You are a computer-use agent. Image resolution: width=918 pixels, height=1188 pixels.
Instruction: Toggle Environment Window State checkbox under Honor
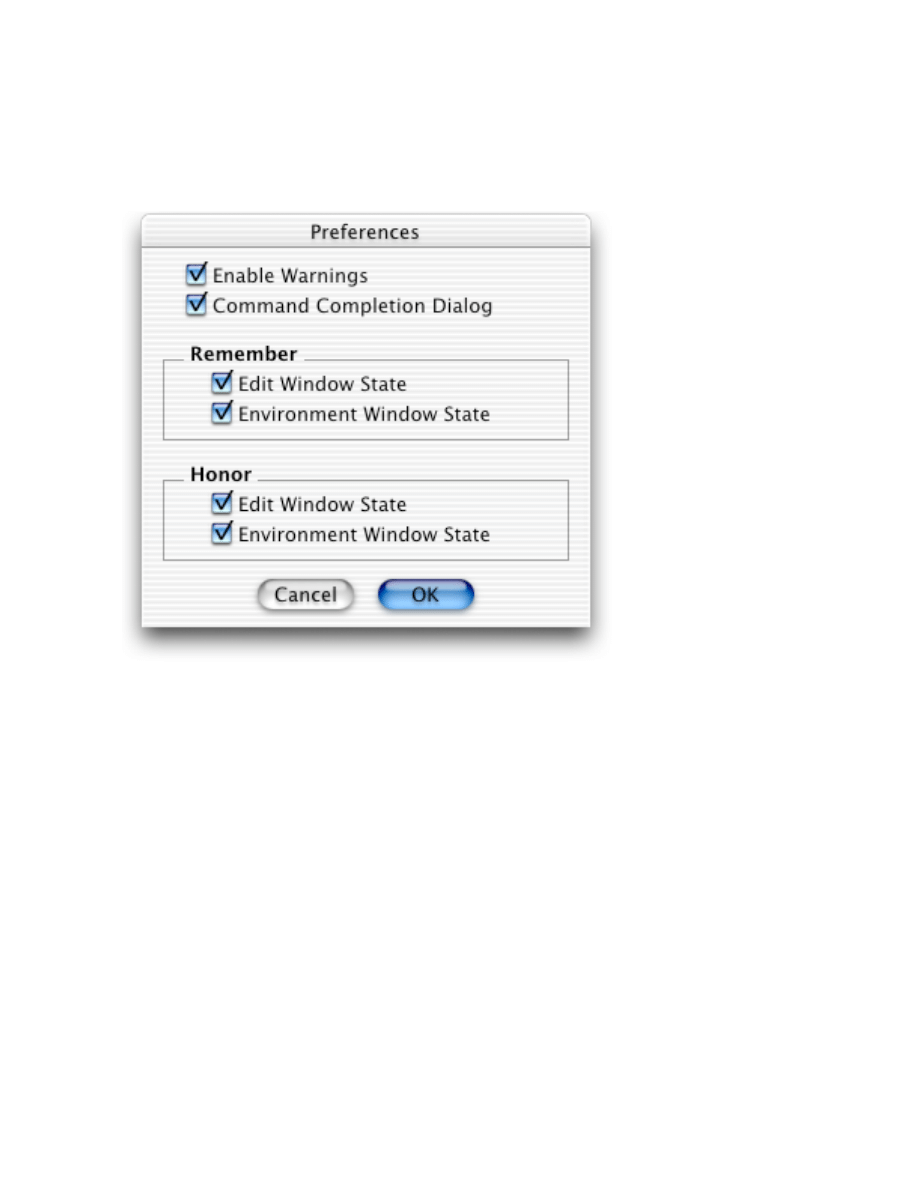point(222,533)
